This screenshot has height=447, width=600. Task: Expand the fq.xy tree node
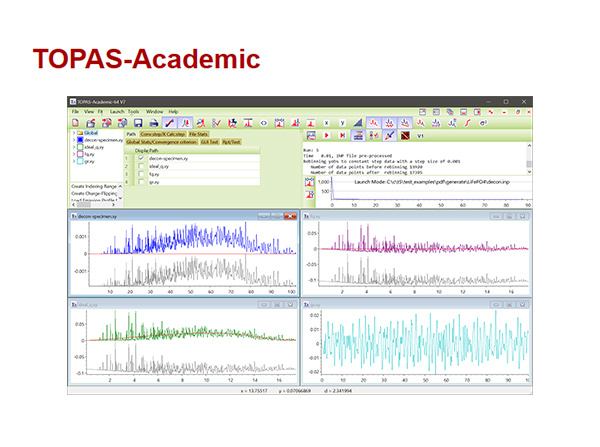tap(73, 154)
